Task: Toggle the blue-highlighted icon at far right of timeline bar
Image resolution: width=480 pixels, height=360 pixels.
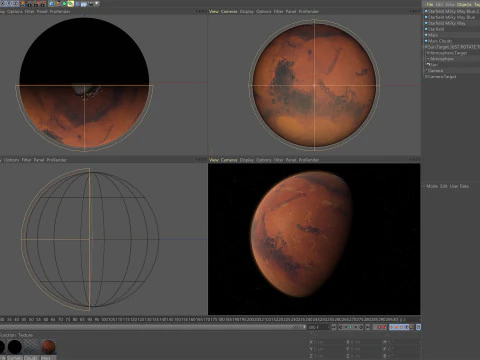Action: (x=419, y=327)
